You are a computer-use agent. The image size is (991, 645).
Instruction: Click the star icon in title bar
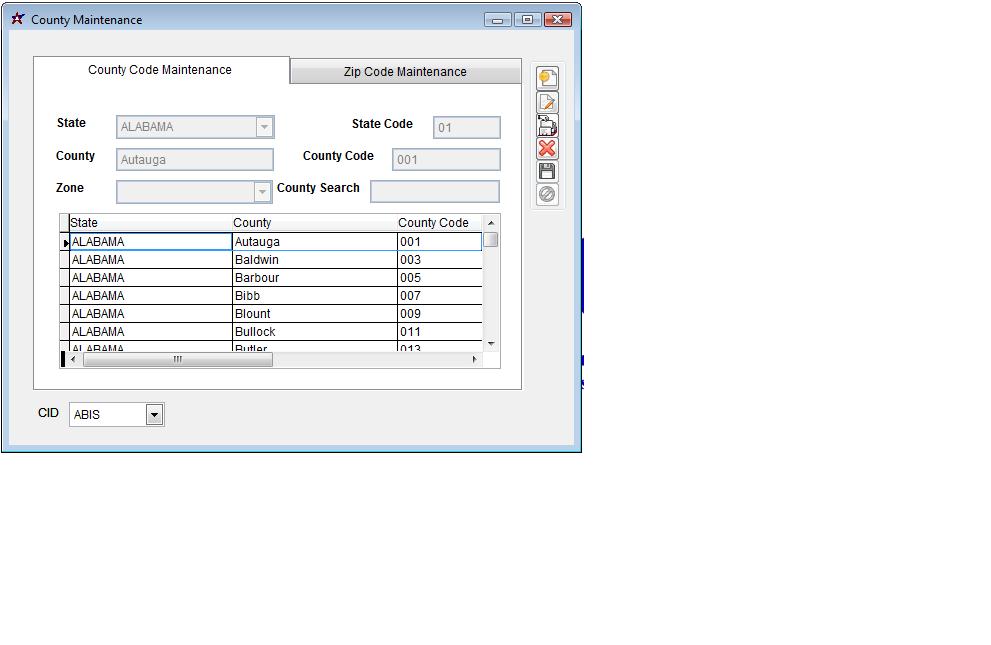click(x=17, y=19)
